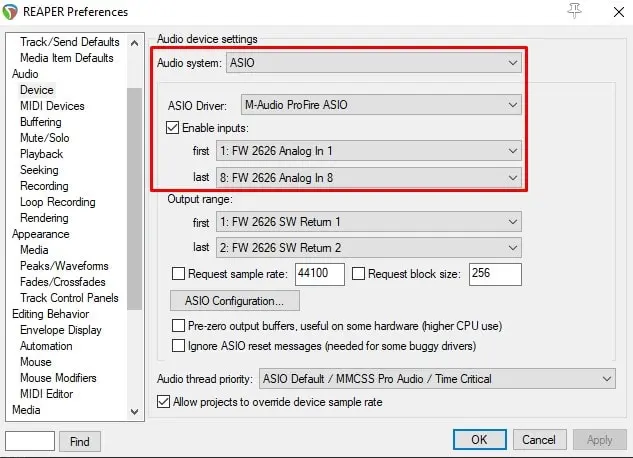
Task: Check Ignore ASIO reset messages option
Action: 178,345
